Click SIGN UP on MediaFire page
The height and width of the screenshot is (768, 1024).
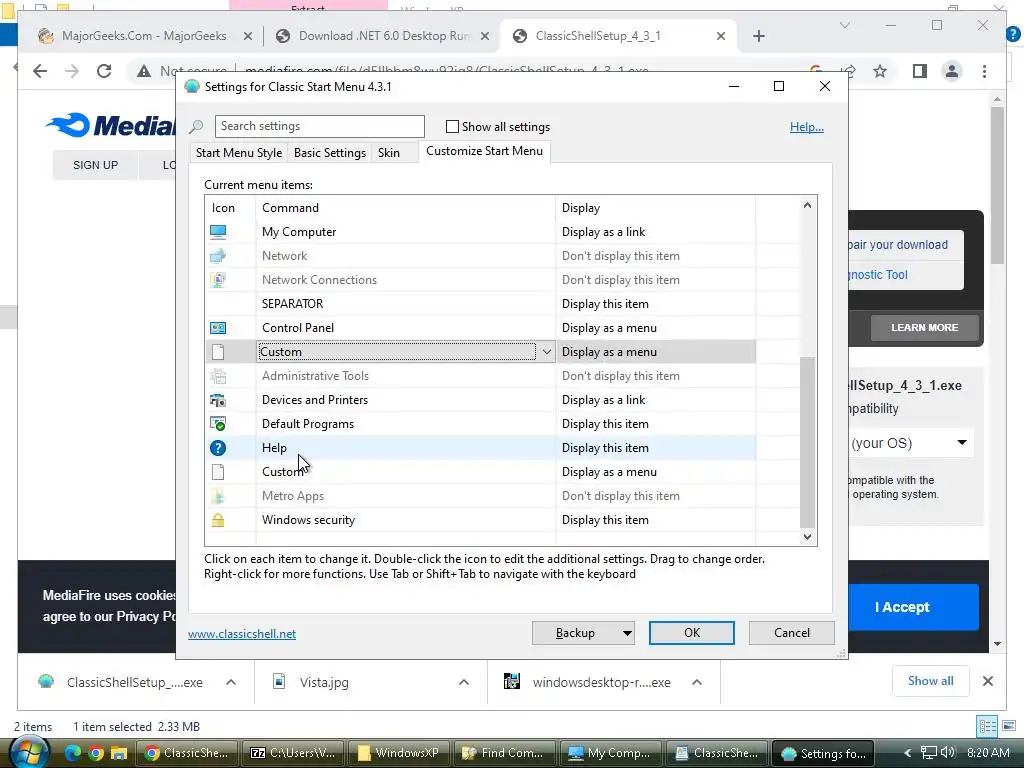[x=95, y=165]
